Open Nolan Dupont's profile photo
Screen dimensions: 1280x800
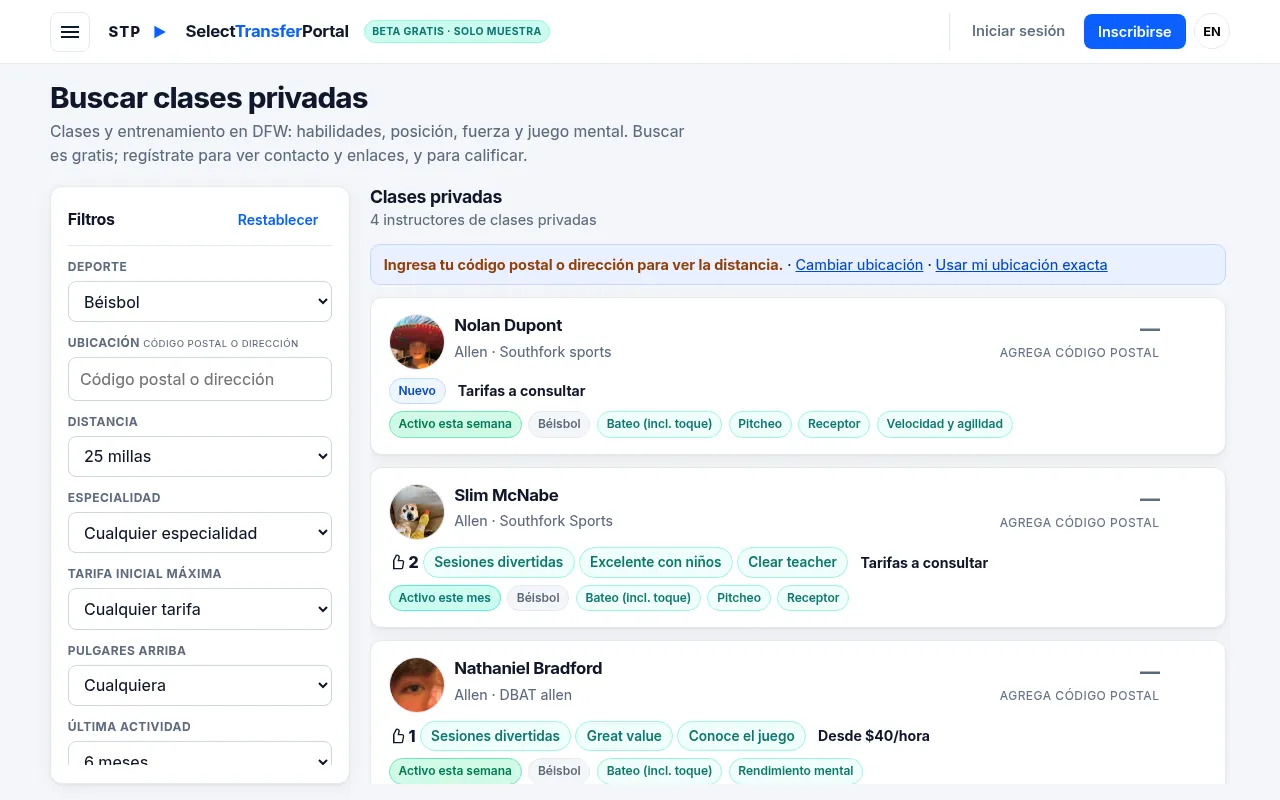point(417,342)
